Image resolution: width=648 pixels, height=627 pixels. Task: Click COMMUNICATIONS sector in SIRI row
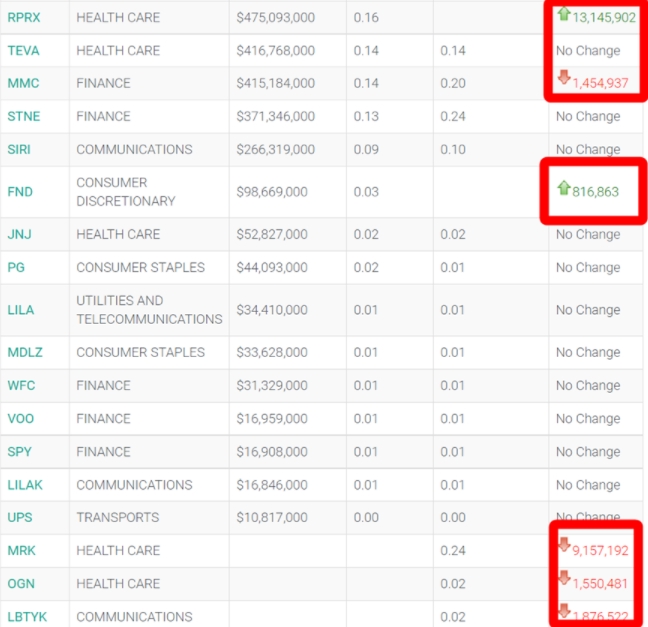(x=134, y=149)
